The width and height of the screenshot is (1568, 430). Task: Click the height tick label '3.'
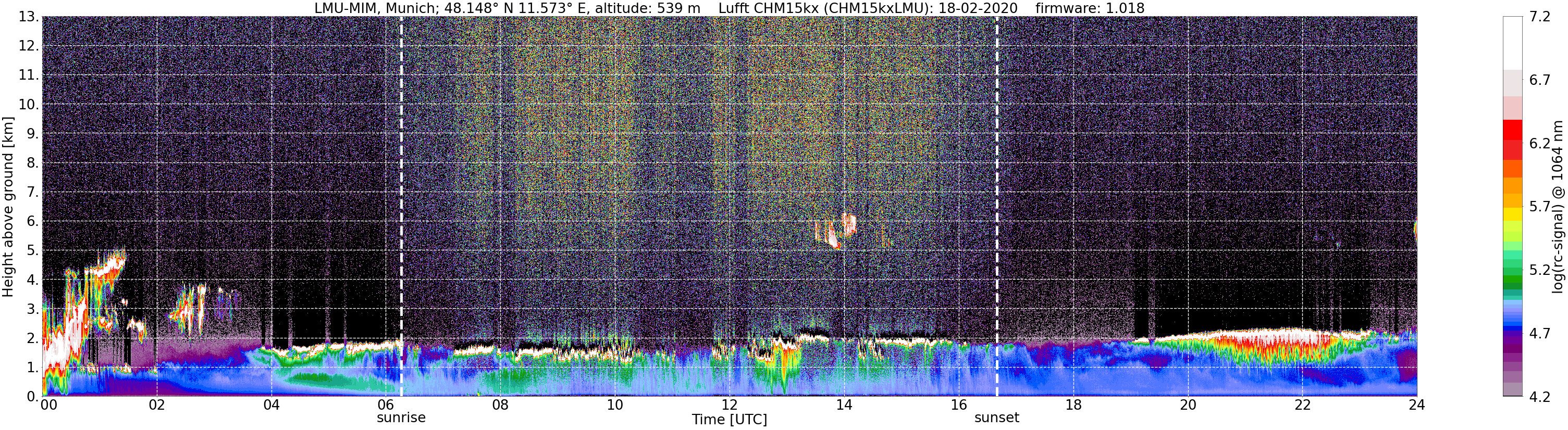32,309
